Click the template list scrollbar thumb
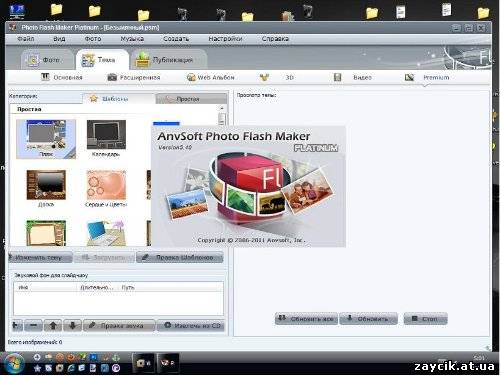Screen dimensions: 500x376 click(222, 119)
